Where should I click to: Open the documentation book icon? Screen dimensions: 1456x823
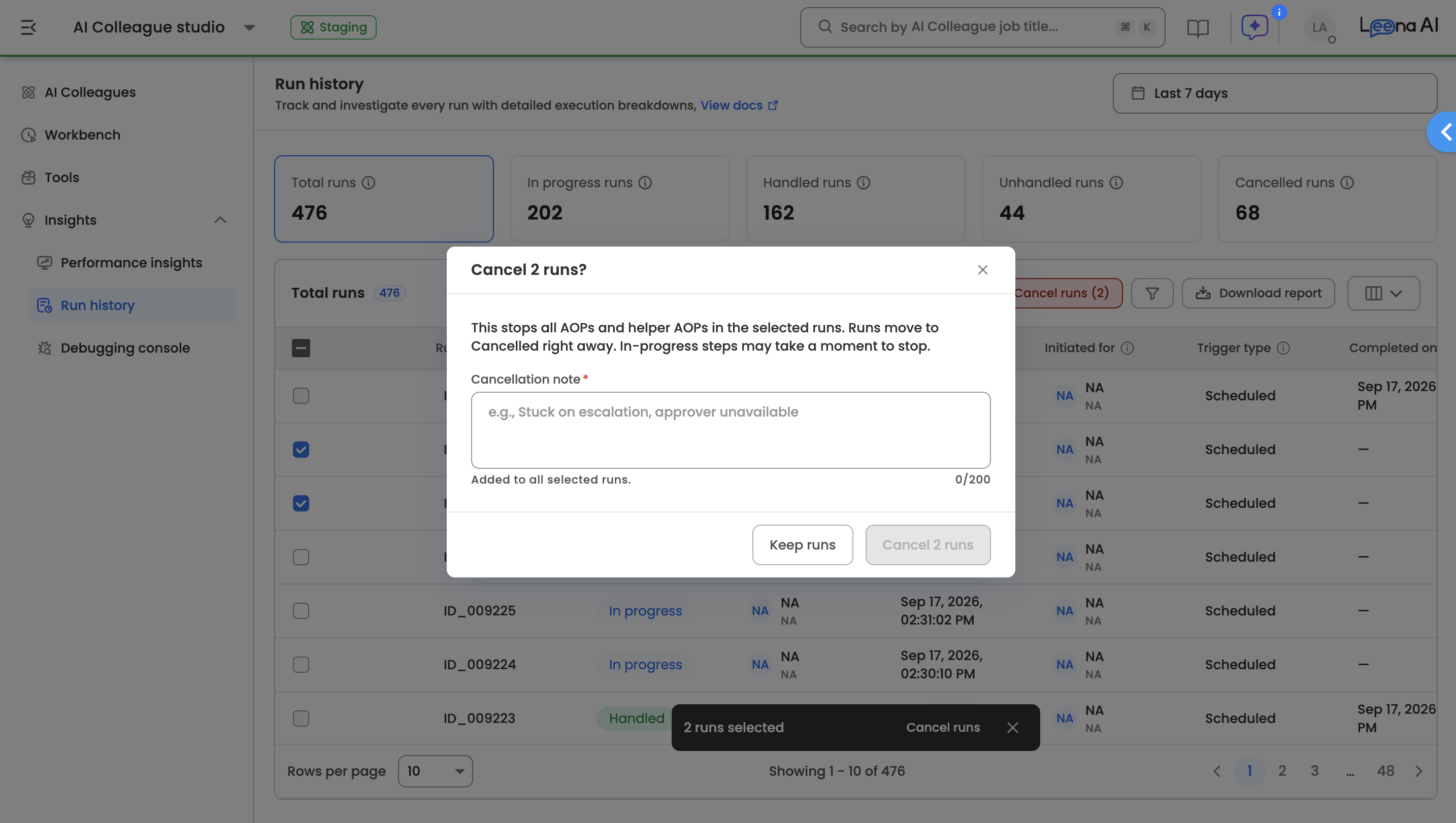(1198, 27)
